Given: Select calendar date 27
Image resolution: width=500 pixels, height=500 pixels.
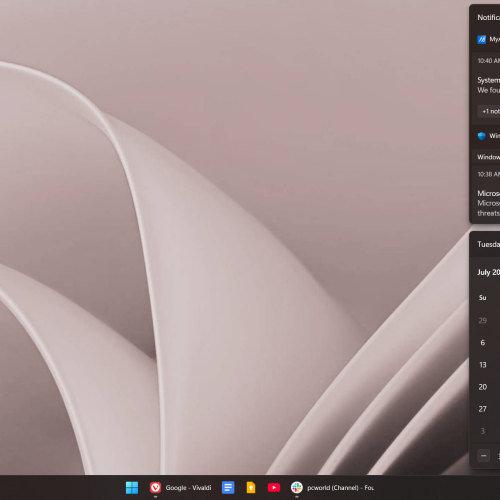Looking at the screenshot, I should (483, 409).
